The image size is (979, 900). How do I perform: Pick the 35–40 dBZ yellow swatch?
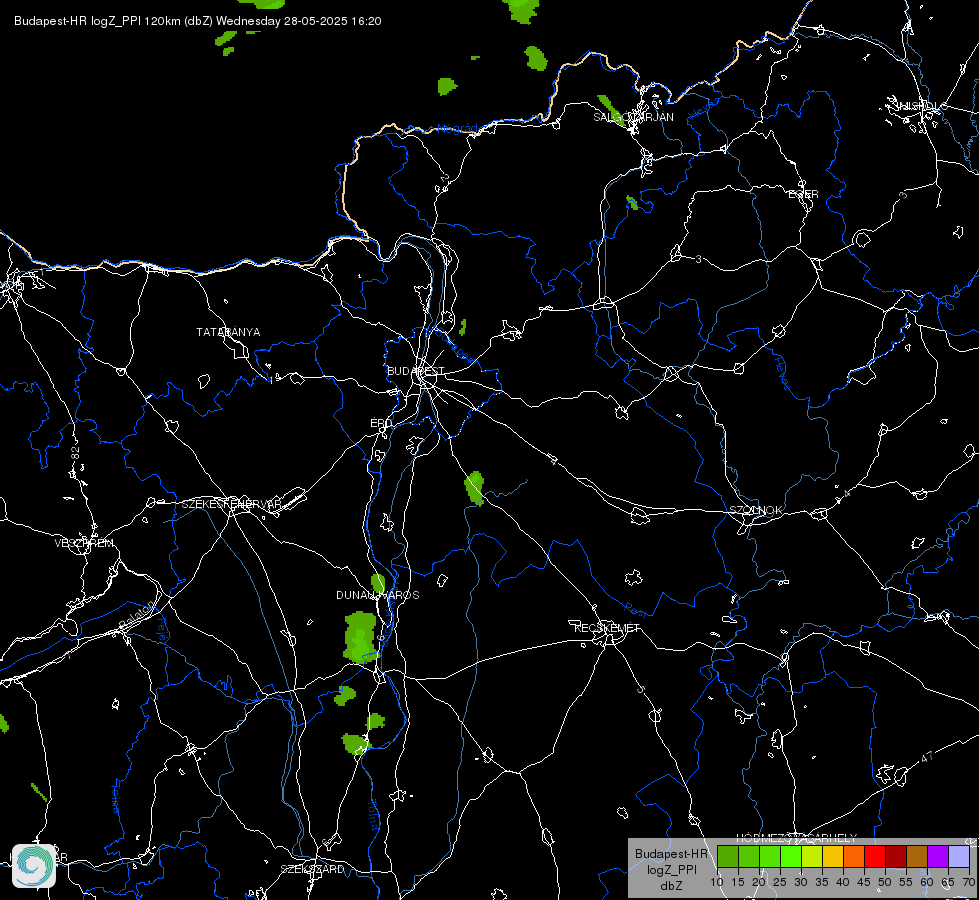833,856
